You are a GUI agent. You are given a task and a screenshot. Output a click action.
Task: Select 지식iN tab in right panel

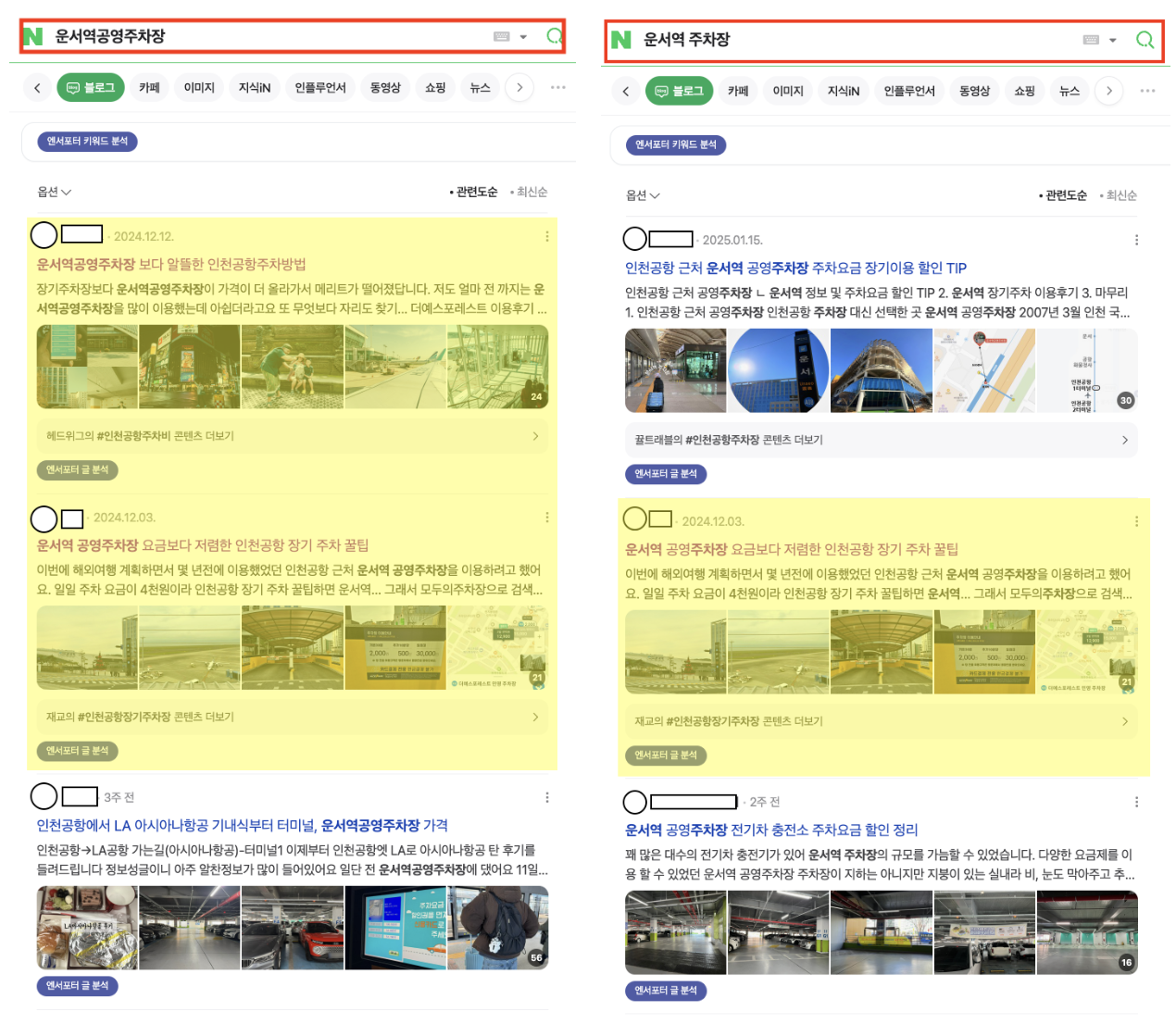pos(844,91)
